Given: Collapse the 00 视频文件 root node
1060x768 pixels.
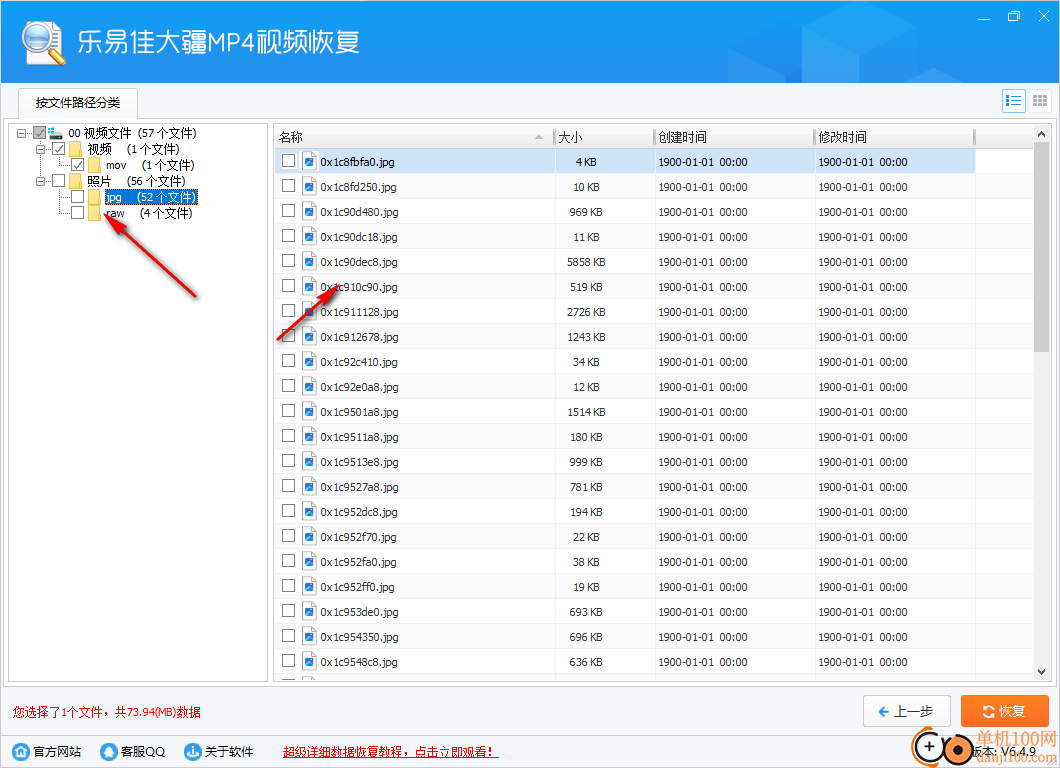Looking at the screenshot, I should pos(22,133).
